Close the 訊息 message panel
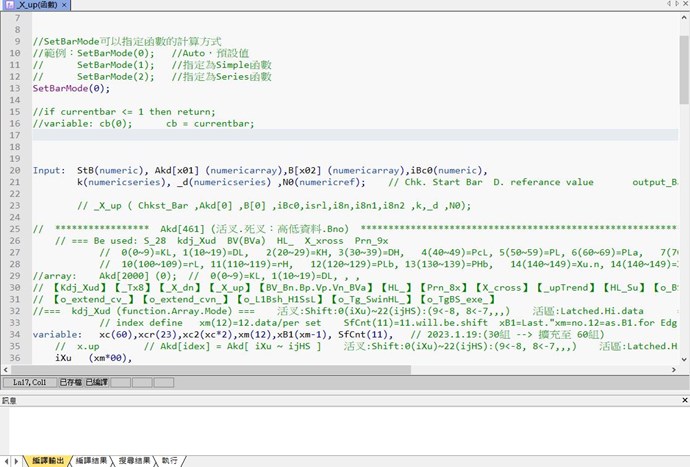Screen dimensions: 690x467 pos(683,400)
